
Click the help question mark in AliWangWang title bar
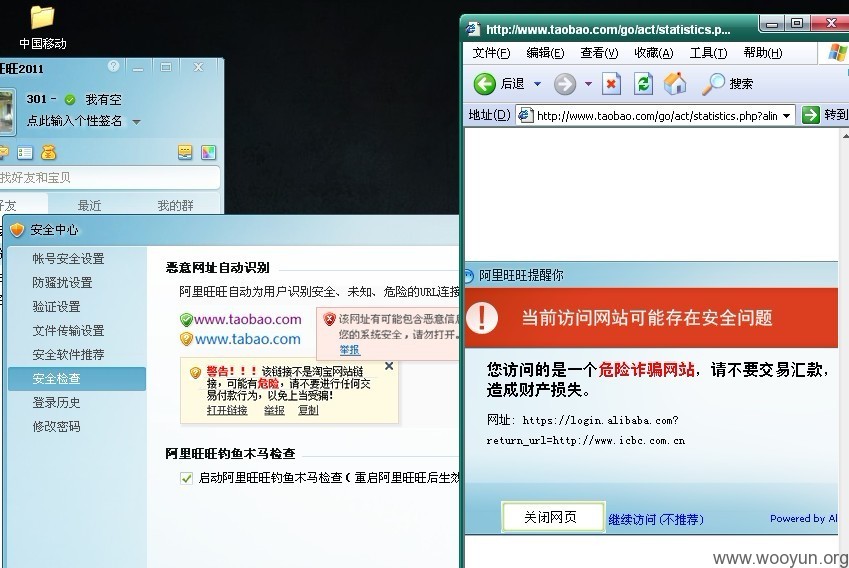click(113, 66)
